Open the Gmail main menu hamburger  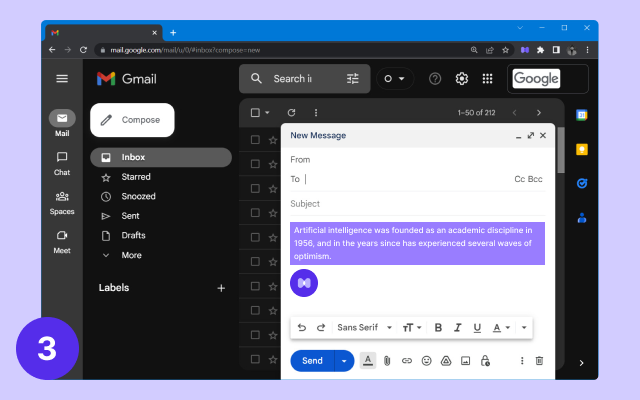[x=62, y=78]
